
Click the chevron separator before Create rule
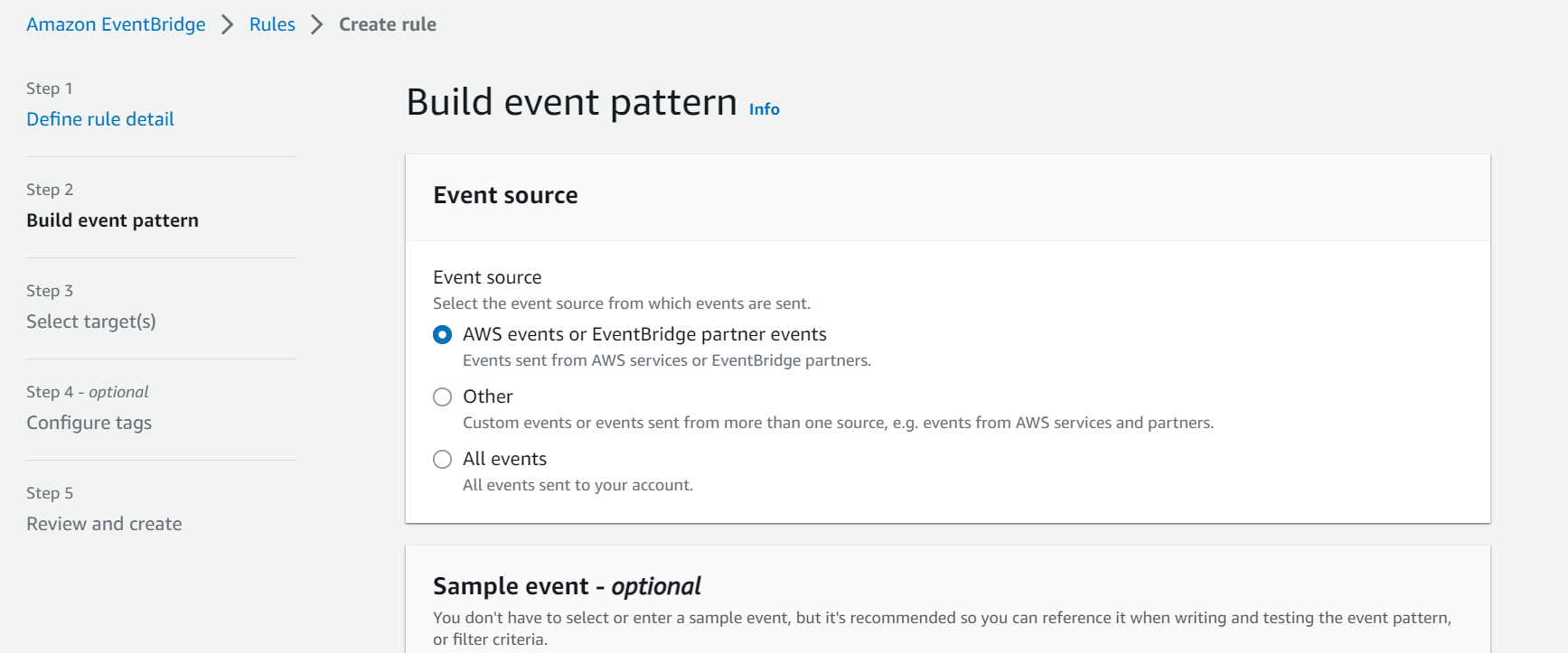click(316, 24)
